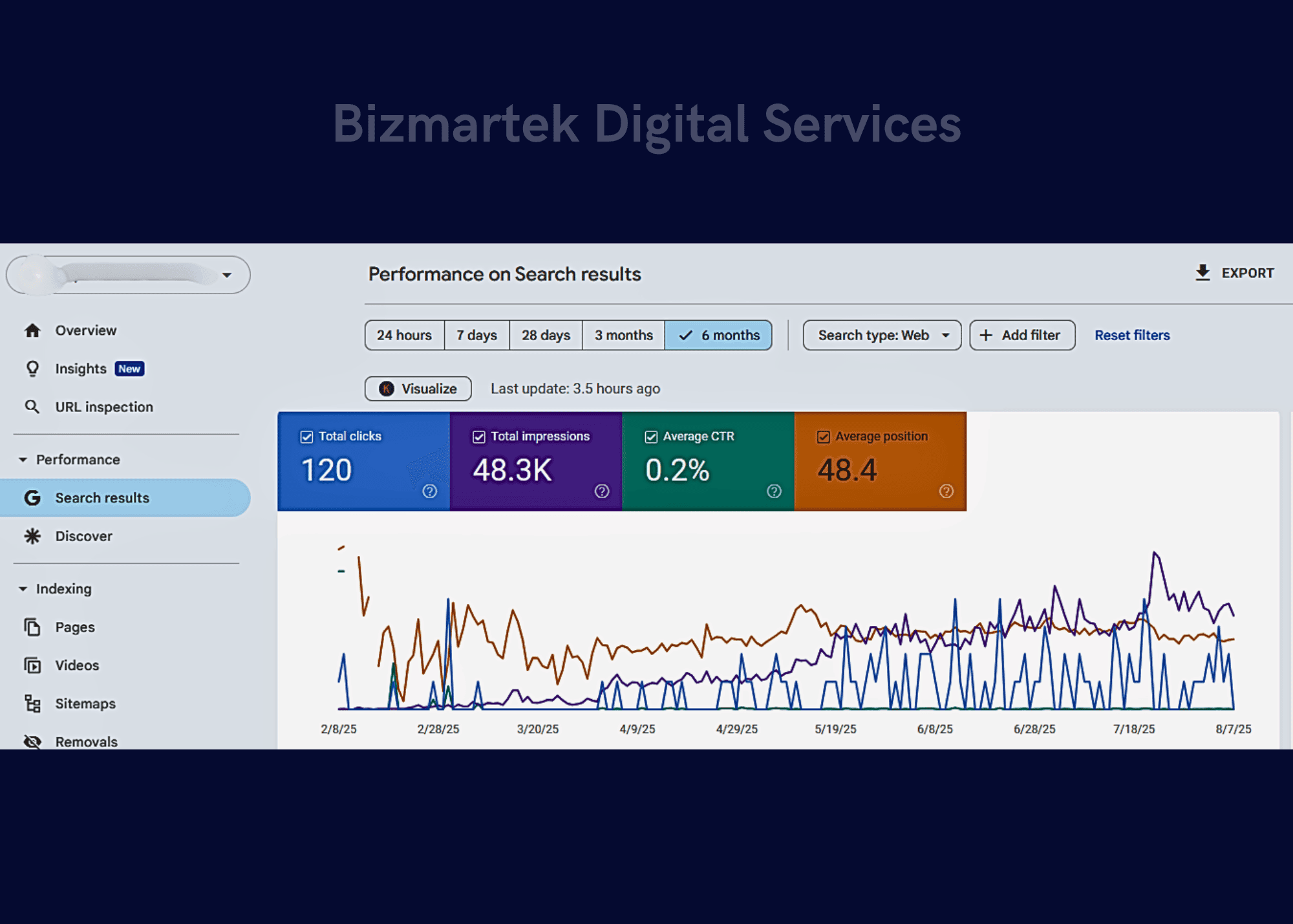Click the Total clicks value 120
Viewport: 1293px width, 924px height.
click(x=326, y=470)
